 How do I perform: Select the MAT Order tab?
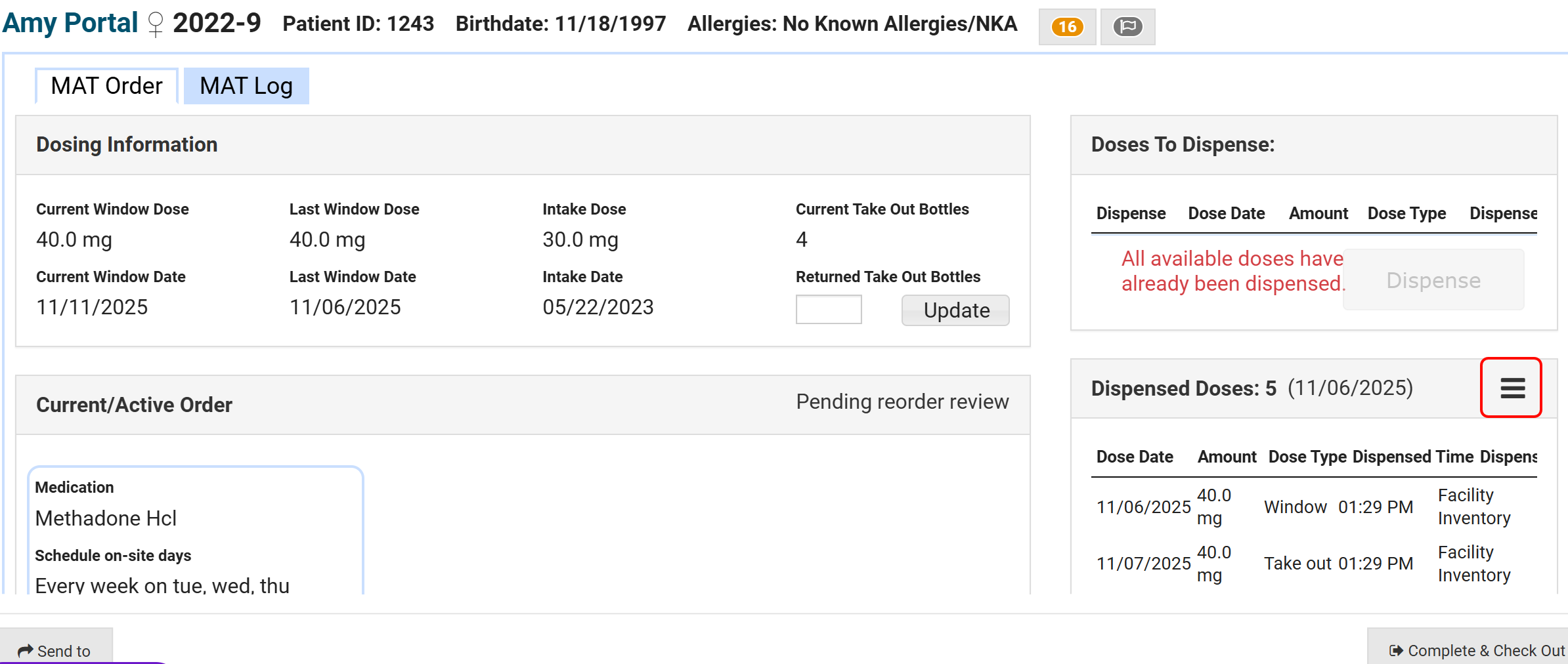pyautogui.click(x=106, y=86)
